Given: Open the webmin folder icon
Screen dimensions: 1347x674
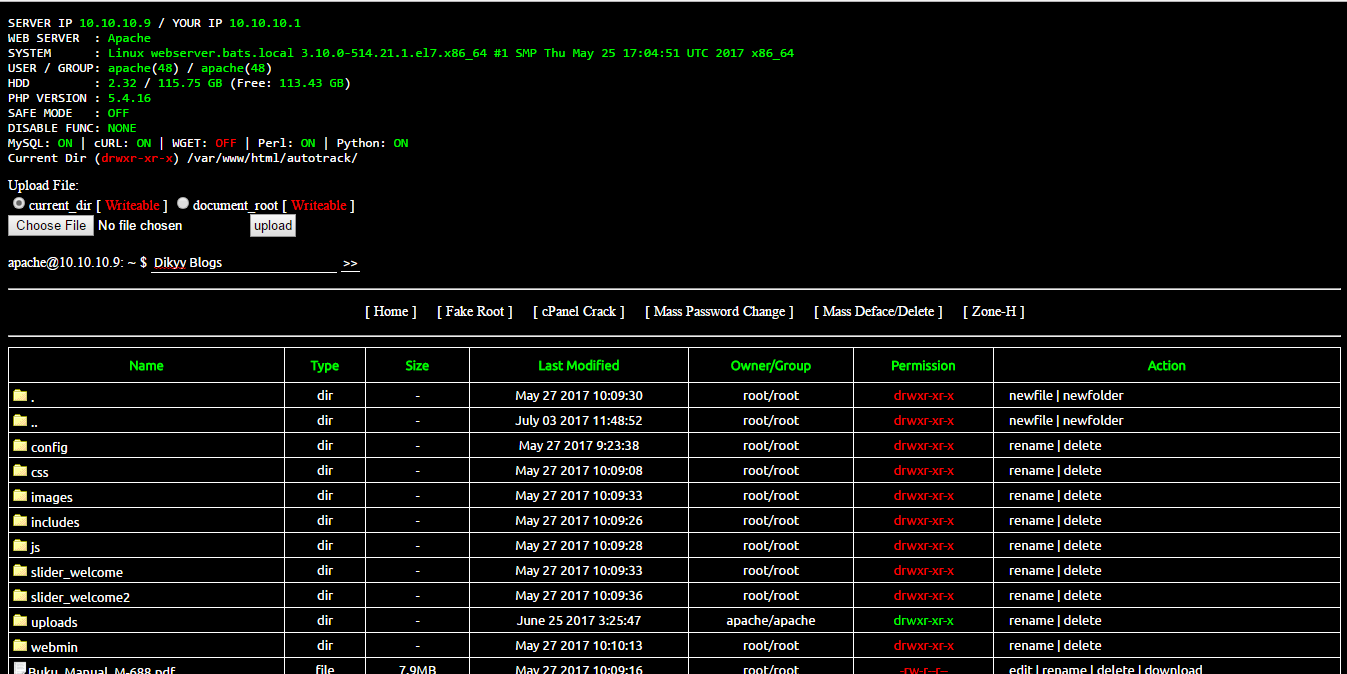Looking at the screenshot, I should coord(20,645).
